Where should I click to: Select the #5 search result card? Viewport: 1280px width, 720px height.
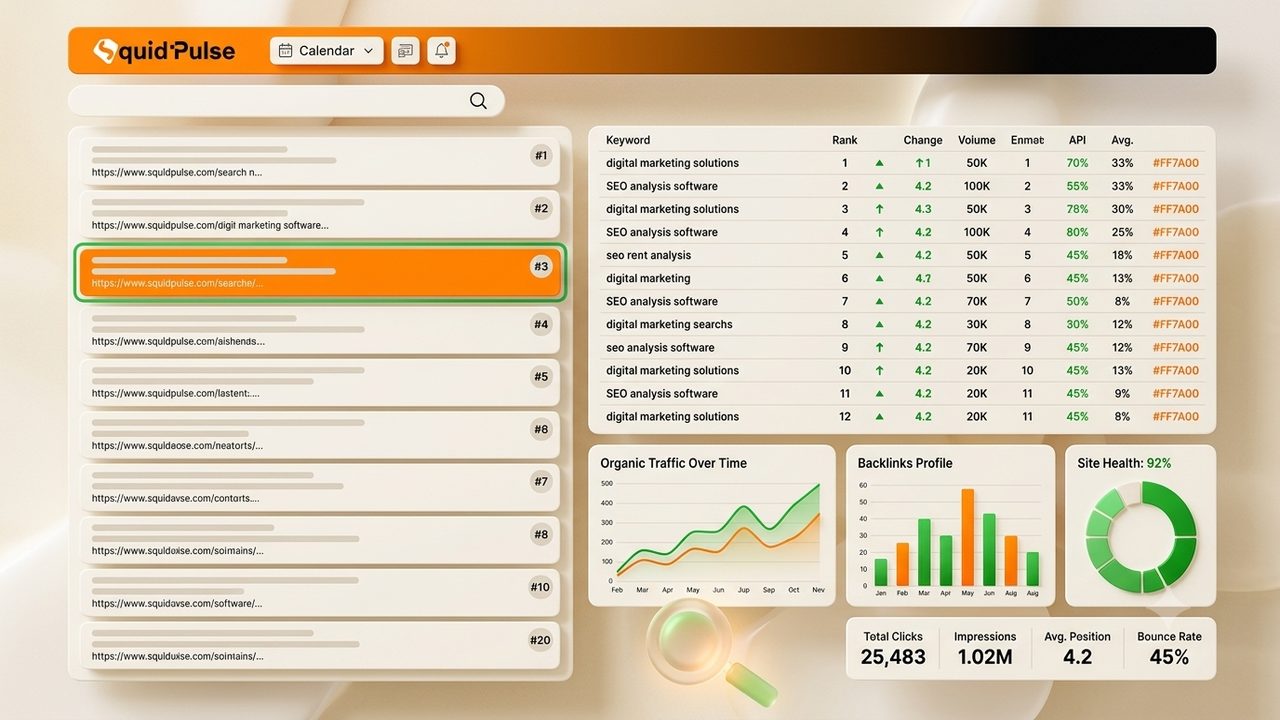320,383
